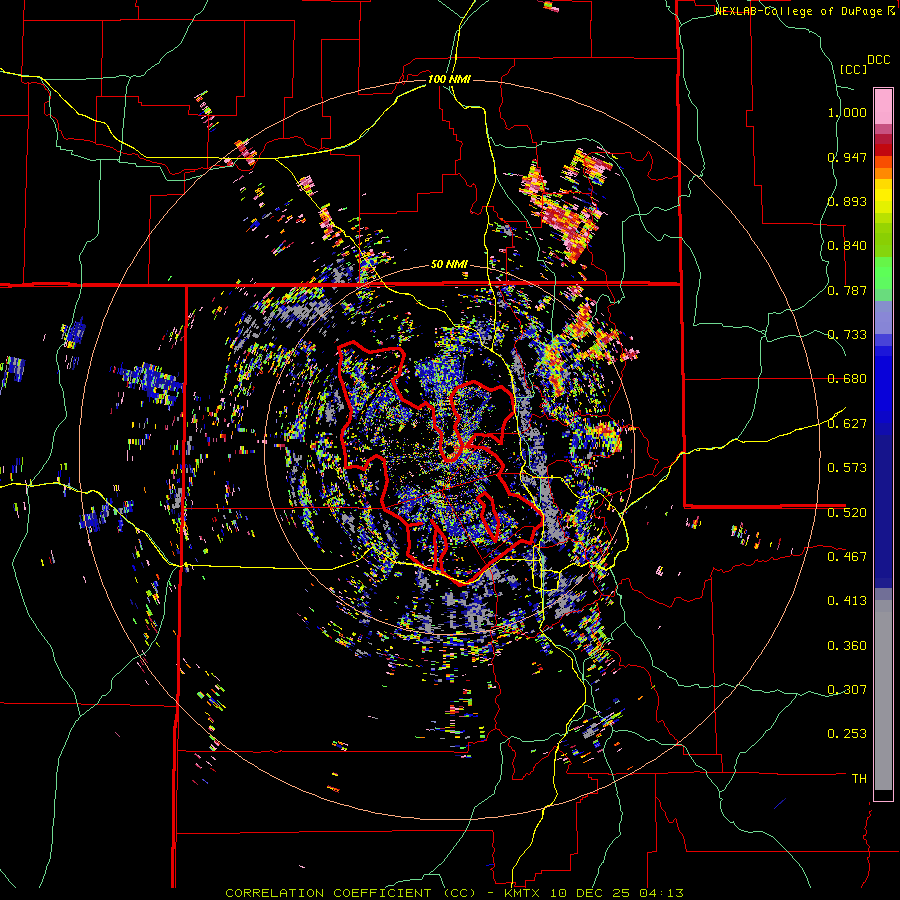Click the CORRELATION COEFFICIENT (CC) title text
The height and width of the screenshot is (900, 900).
coord(351,893)
